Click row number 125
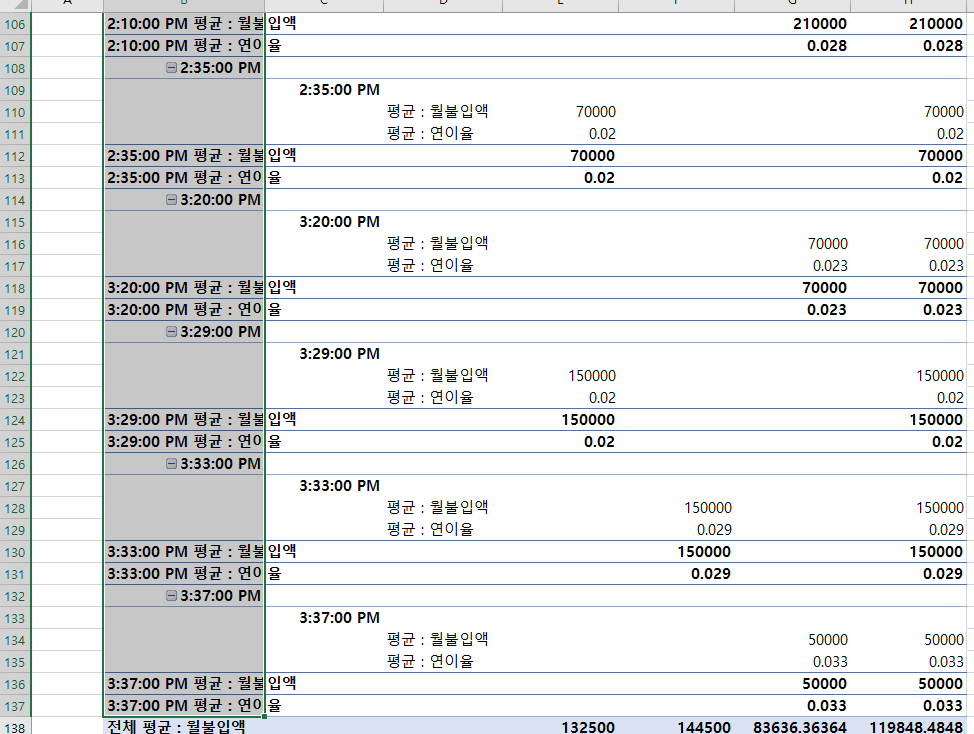Screen dimensions: 974x734 point(16,442)
